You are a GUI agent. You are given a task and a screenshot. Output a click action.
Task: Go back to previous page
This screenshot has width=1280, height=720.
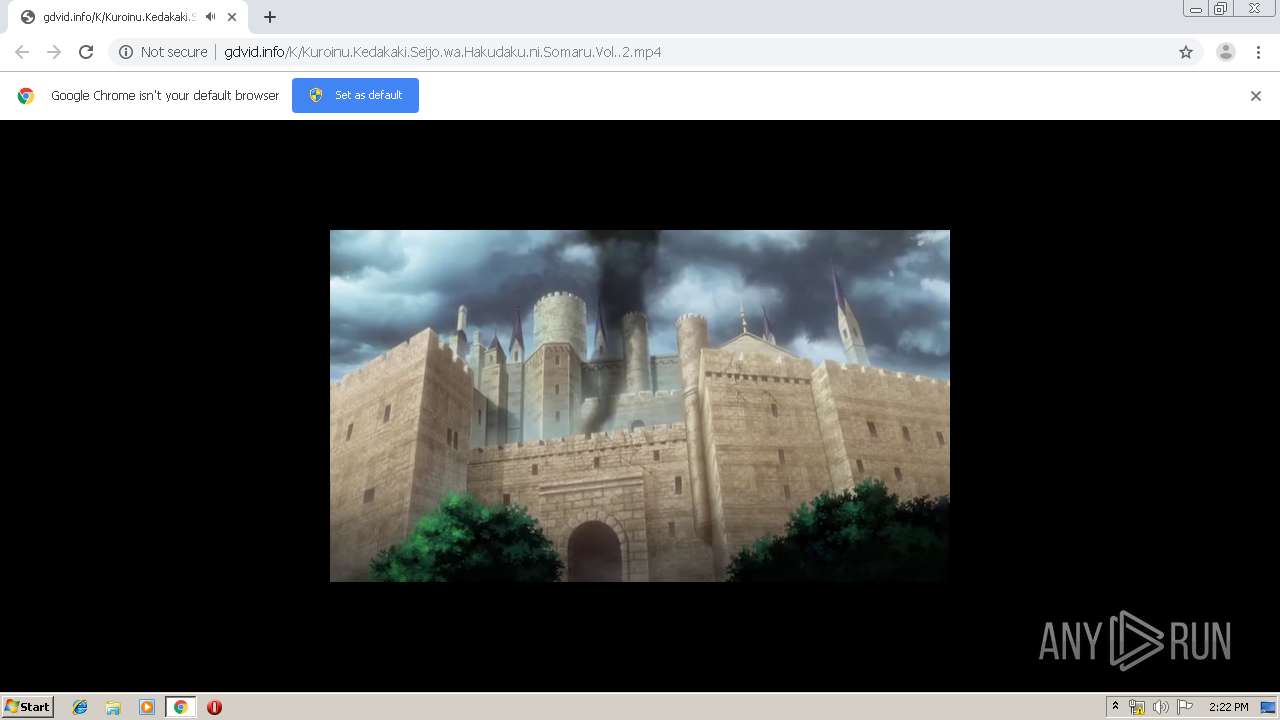tap(22, 52)
